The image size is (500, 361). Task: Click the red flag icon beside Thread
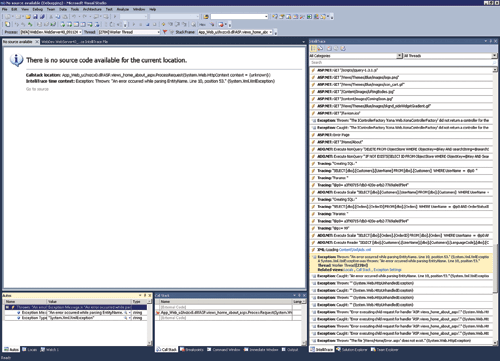click(165, 32)
